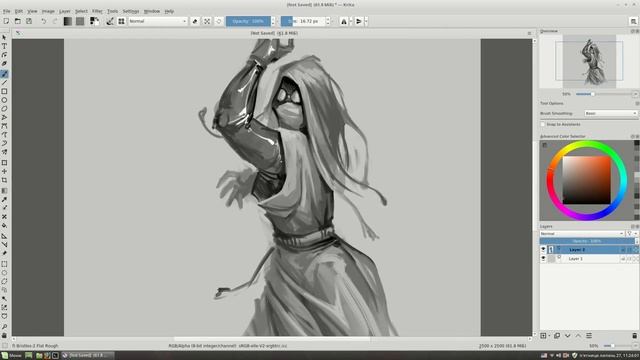
Task: Open the toolbar blending mode dropdown
Action: tap(158, 21)
